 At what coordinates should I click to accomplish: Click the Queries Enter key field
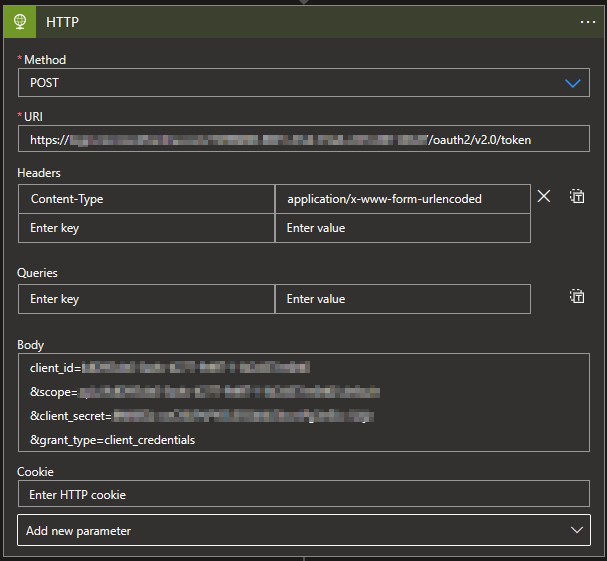[146, 299]
